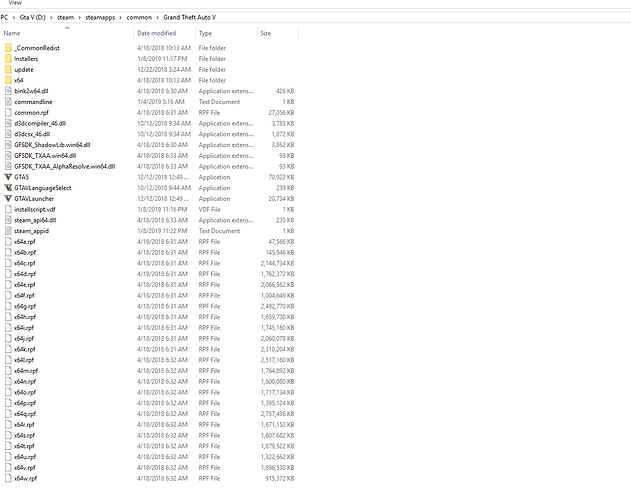The width and height of the screenshot is (631, 499).
Task: Click the x64e.rpf file icon
Action: pos(8,285)
